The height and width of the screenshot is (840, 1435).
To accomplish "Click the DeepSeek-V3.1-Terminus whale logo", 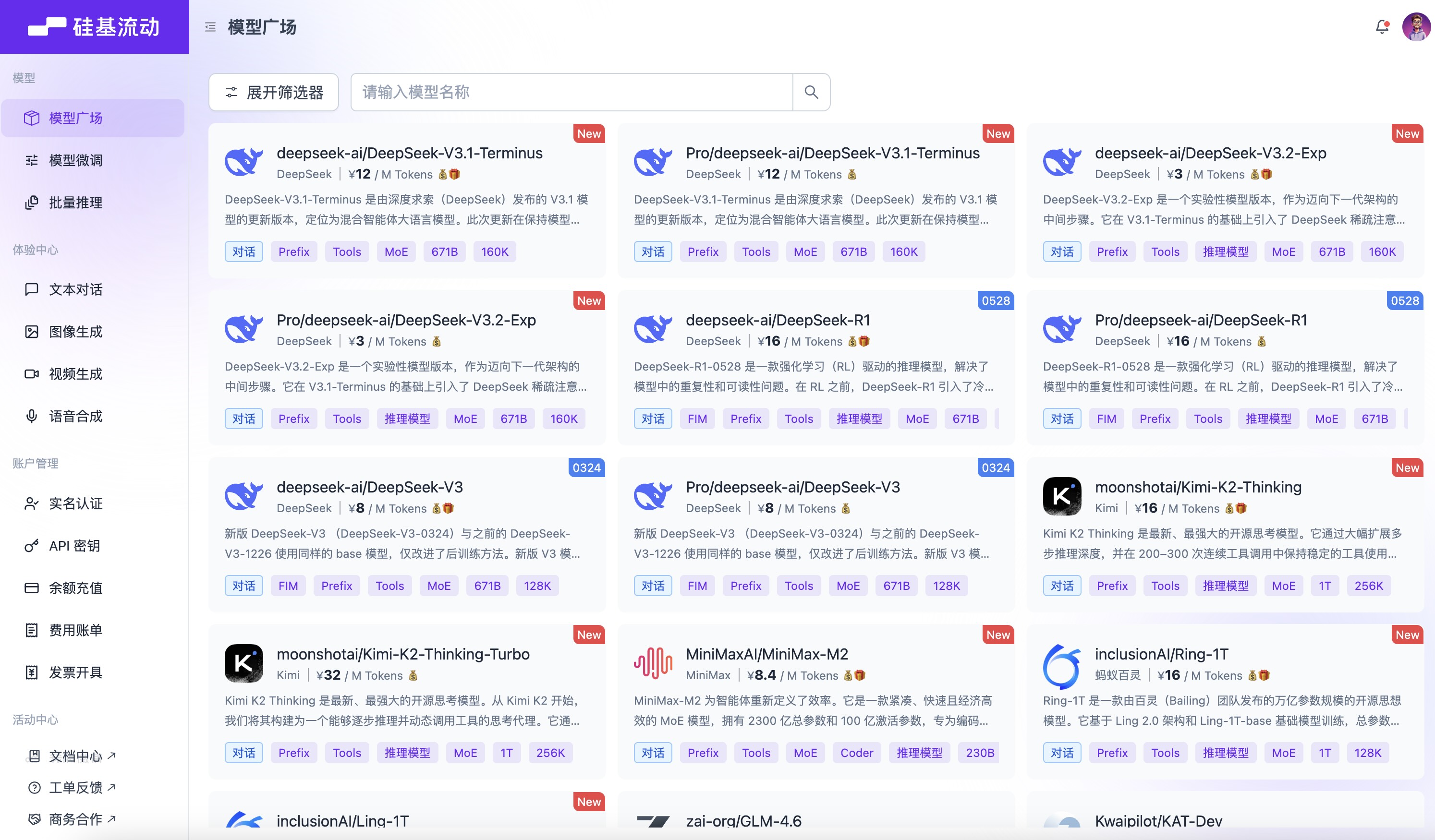I will (243, 162).
